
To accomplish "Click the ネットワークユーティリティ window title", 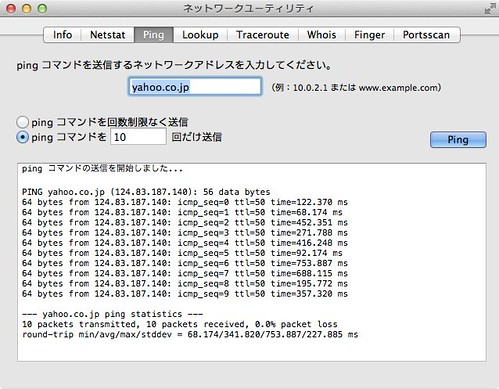I will click(249, 8).
